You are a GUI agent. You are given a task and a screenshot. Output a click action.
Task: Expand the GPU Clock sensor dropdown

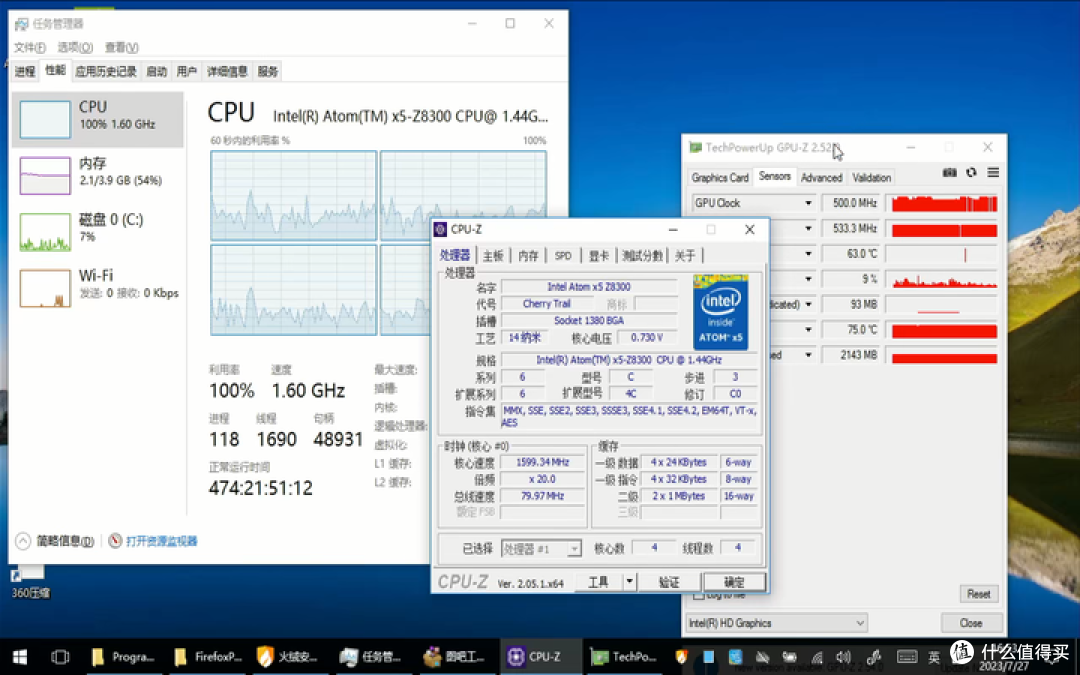tap(808, 203)
